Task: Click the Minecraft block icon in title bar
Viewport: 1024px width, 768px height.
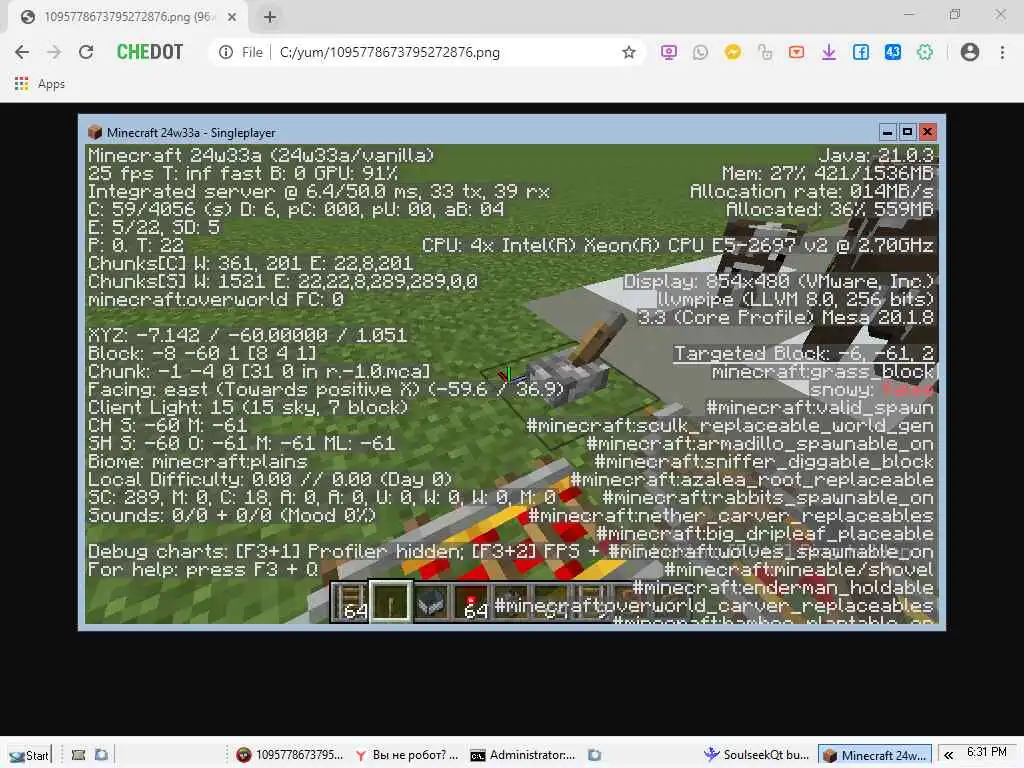Action: 95,133
